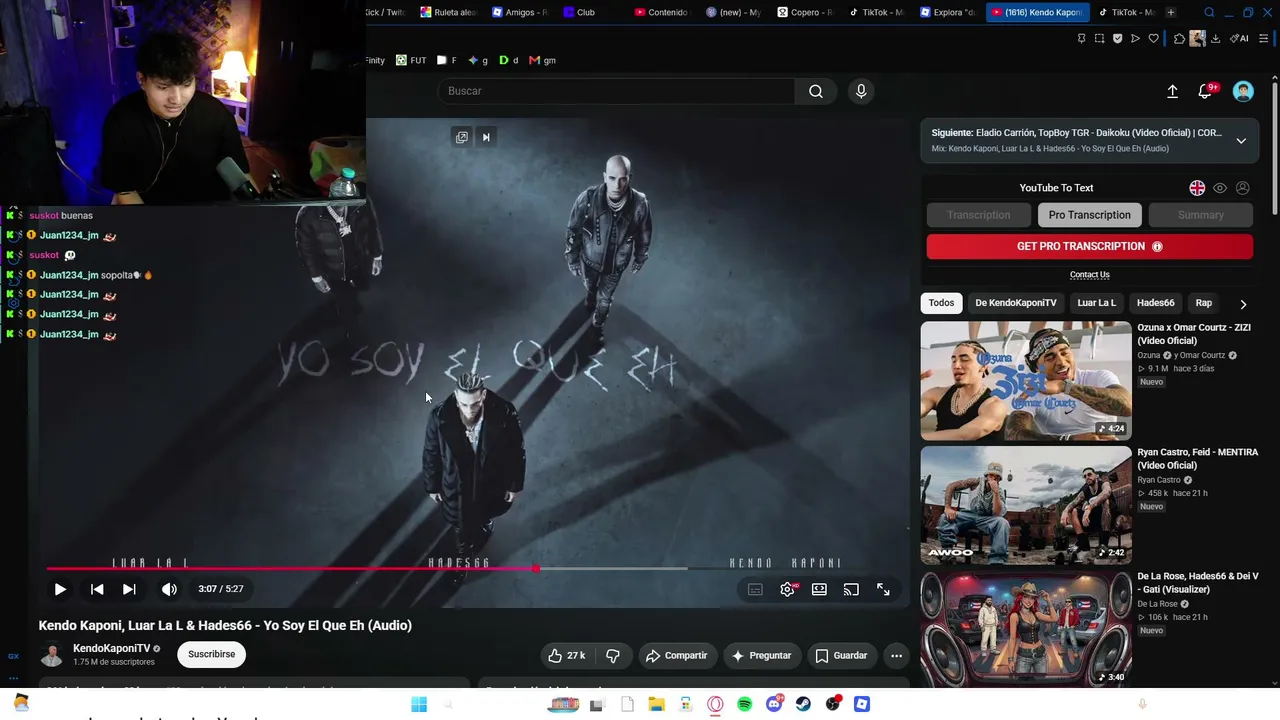
Task: Filter by Hades66 chip
Action: [1156, 303]
